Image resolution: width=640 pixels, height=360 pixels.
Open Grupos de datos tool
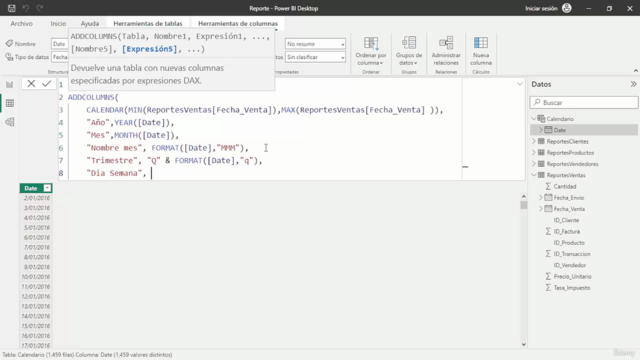pyautogui.click(x=409, y=51)
